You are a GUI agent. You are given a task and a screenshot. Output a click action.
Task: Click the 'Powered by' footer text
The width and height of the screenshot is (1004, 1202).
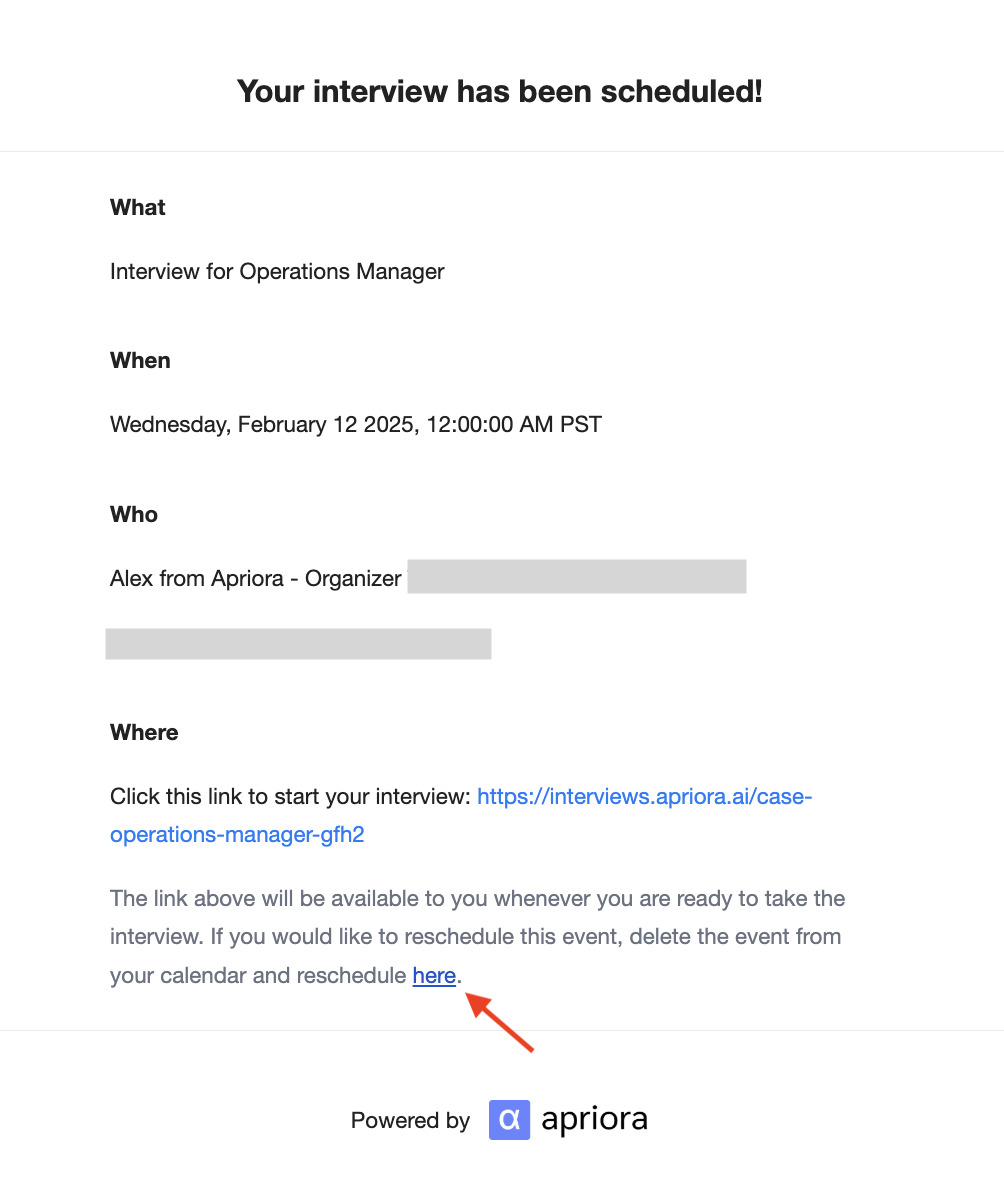(x=410, y=1121)
